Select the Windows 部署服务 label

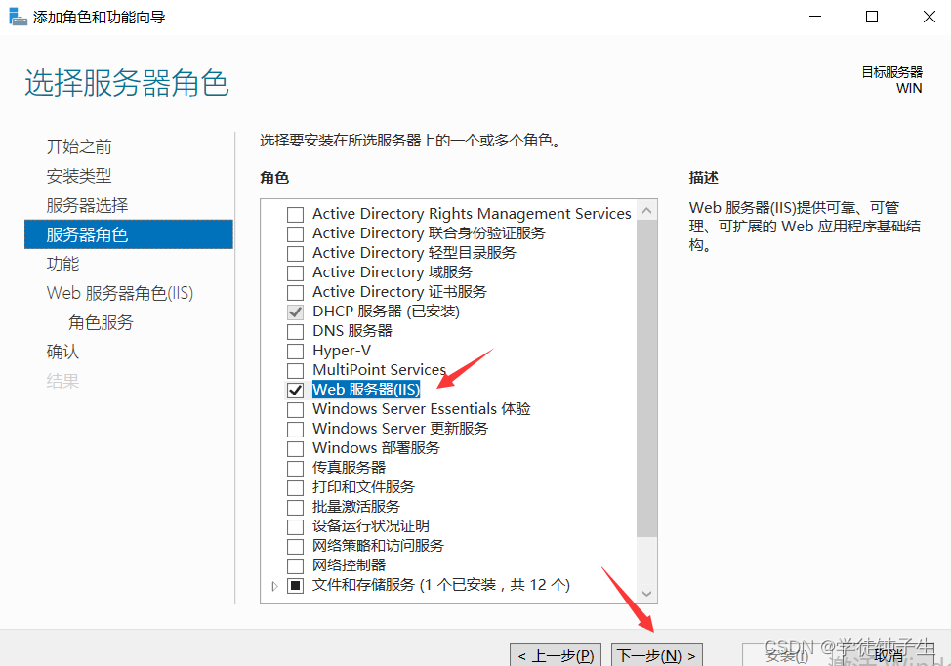click(x=376, y=448)
